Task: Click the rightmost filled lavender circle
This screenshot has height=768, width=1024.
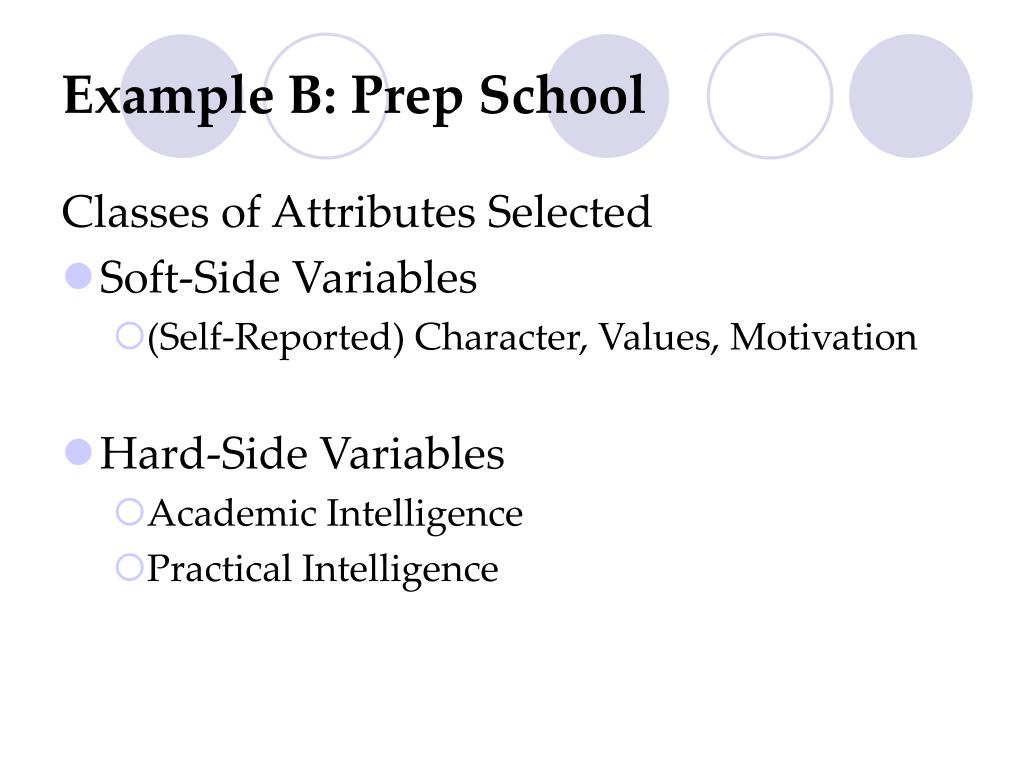Action: (910, 96)
